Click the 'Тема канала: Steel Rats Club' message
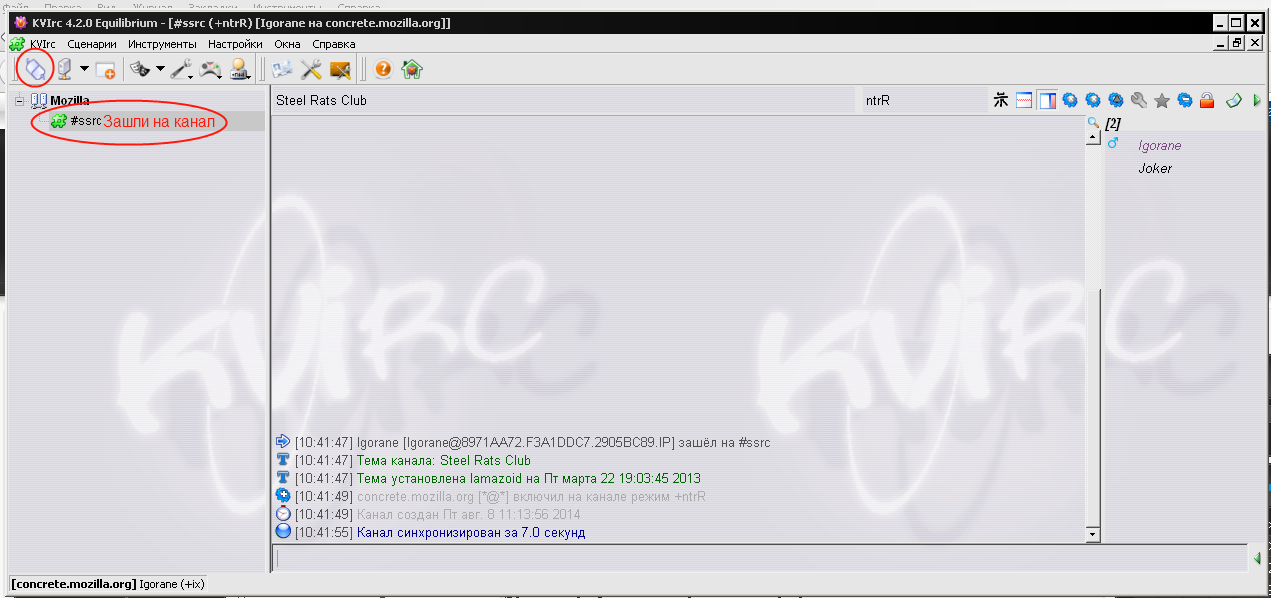 click(x=444, y=460)
